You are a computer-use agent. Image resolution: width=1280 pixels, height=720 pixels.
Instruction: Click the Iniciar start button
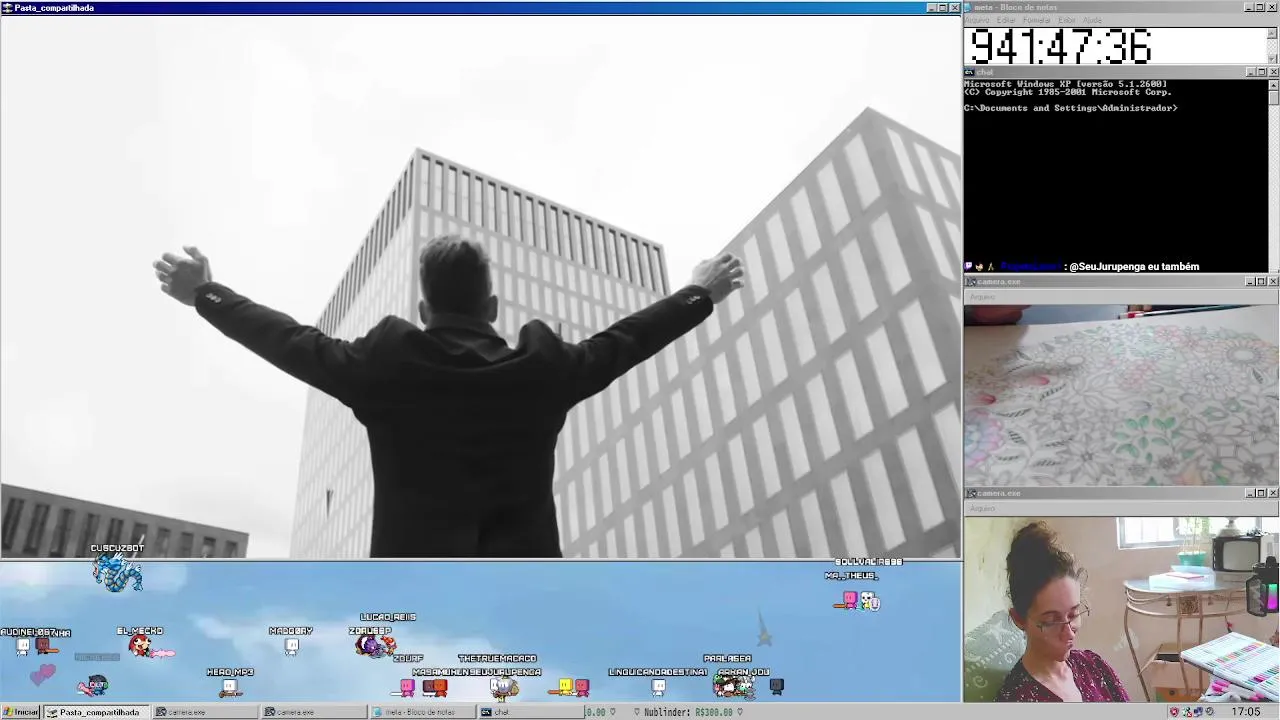(21, 712)
